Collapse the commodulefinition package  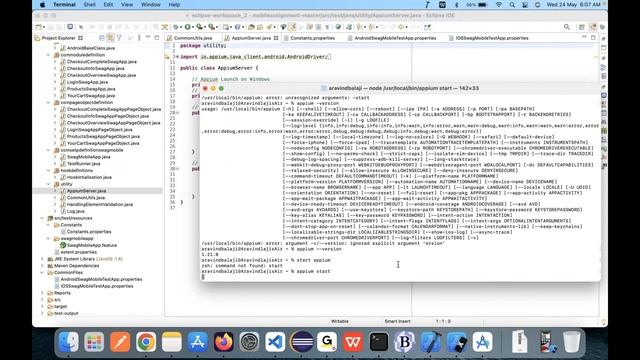(x=49, y=55)
